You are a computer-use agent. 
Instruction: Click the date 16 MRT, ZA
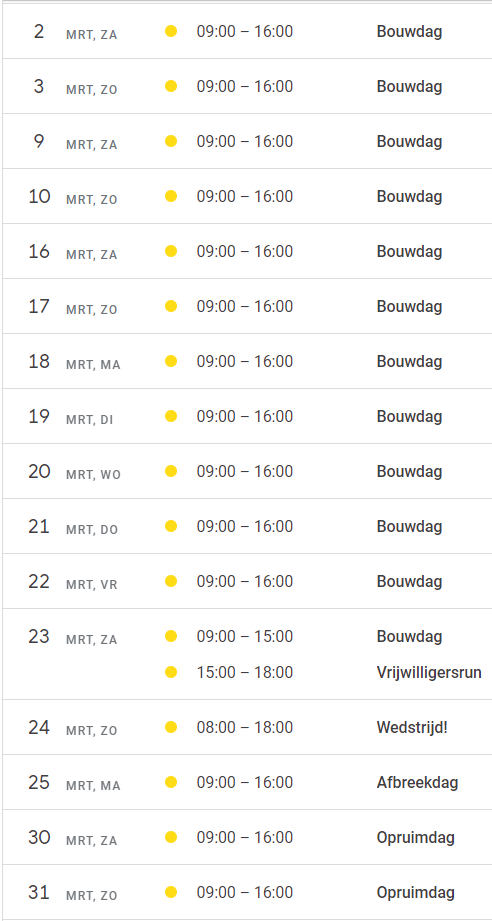pyautogui.click(x=73, y=252)
